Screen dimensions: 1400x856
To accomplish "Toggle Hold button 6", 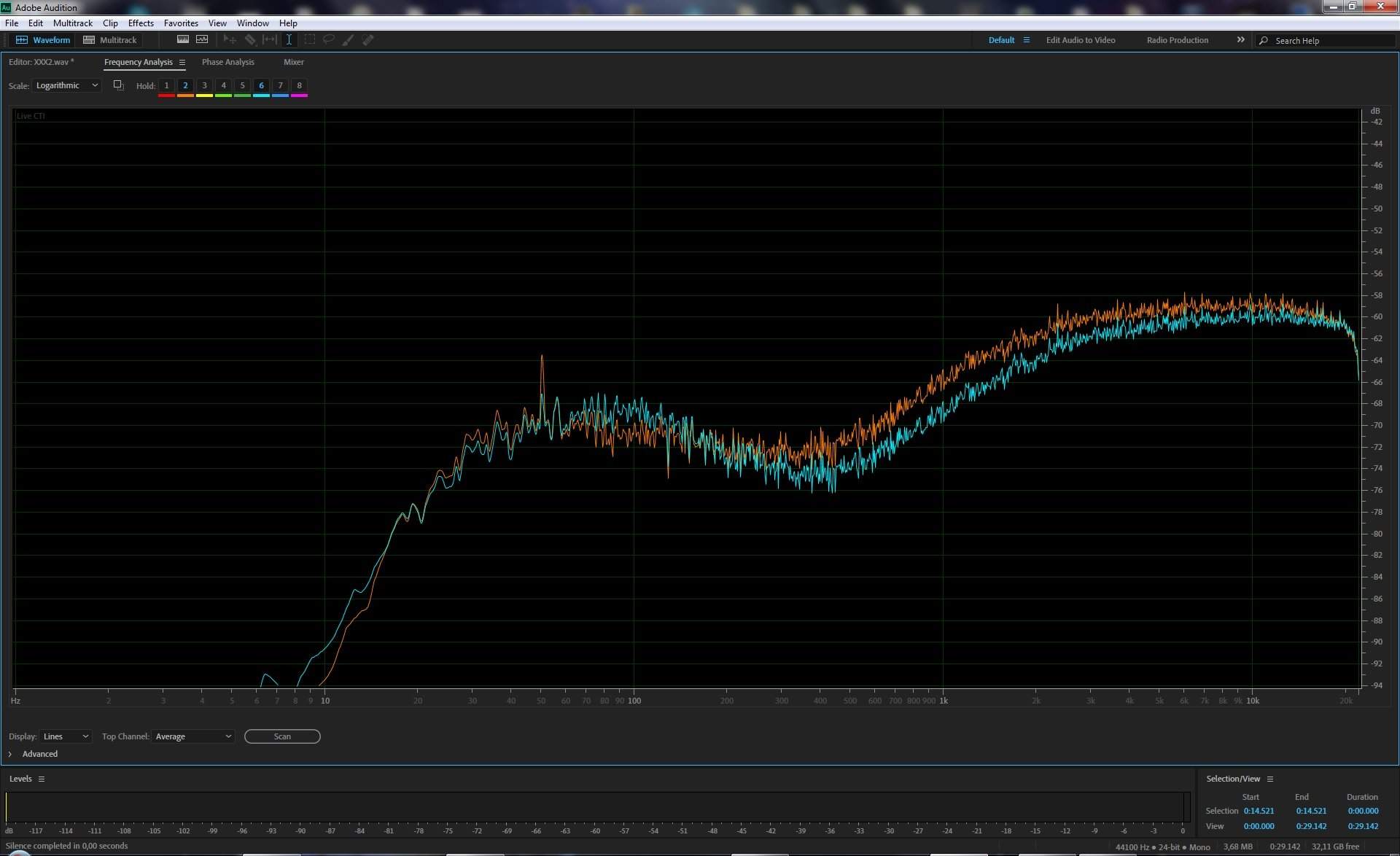I will point(261,85).
